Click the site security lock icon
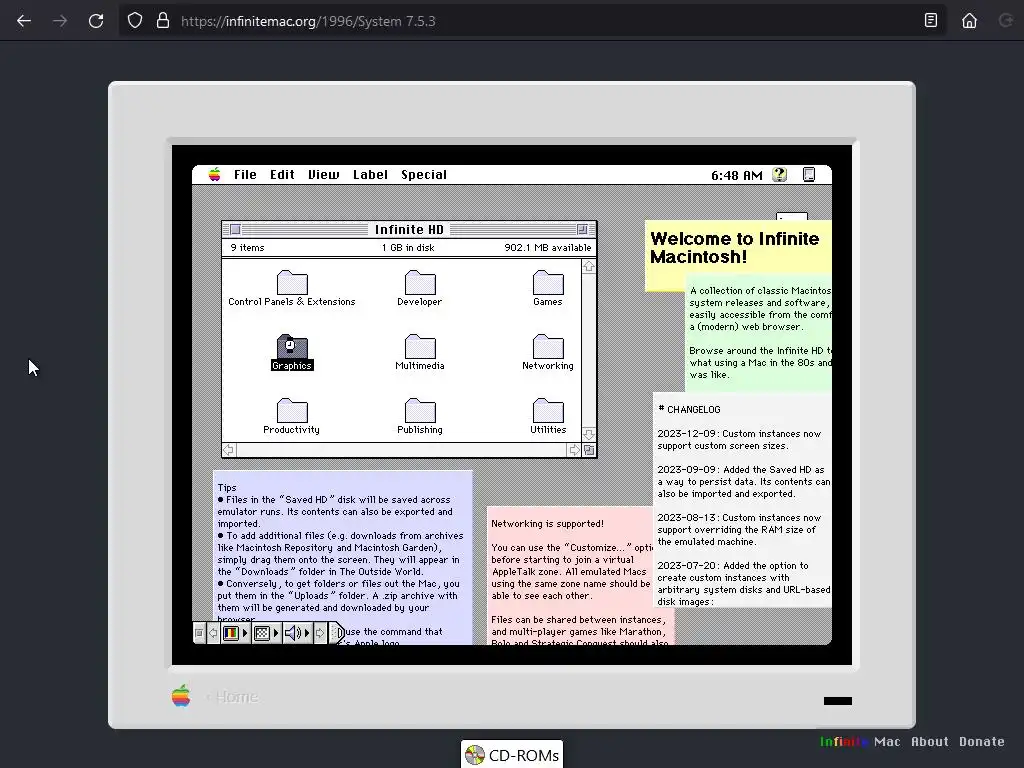Screen dimensions: 1024x768 pyautogui.click(x=163, y=20)
